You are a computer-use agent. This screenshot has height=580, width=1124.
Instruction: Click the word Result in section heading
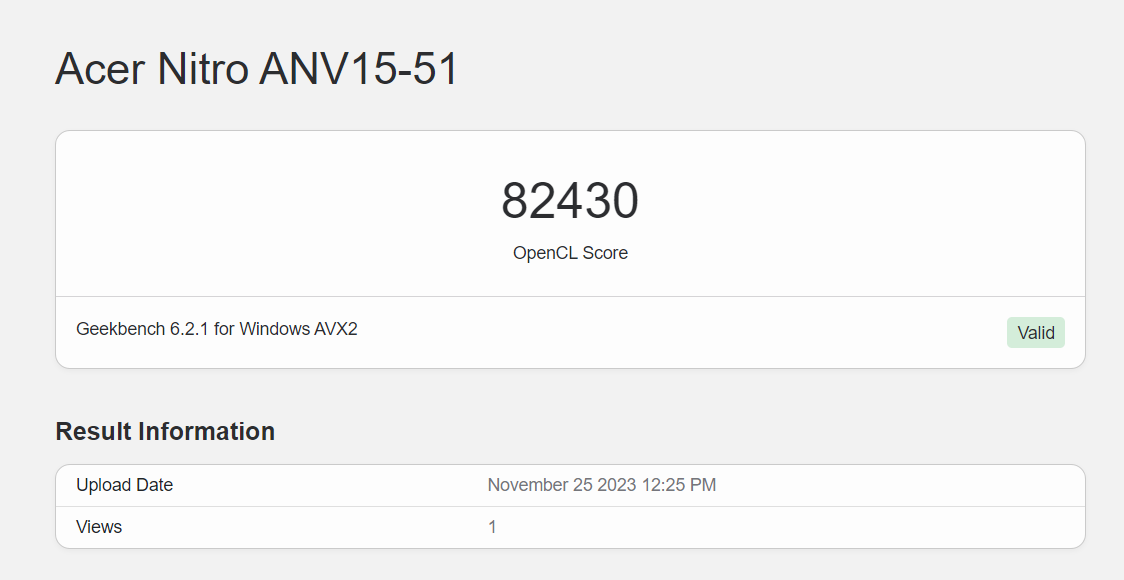pyautogui.click(x=93, y=431)
